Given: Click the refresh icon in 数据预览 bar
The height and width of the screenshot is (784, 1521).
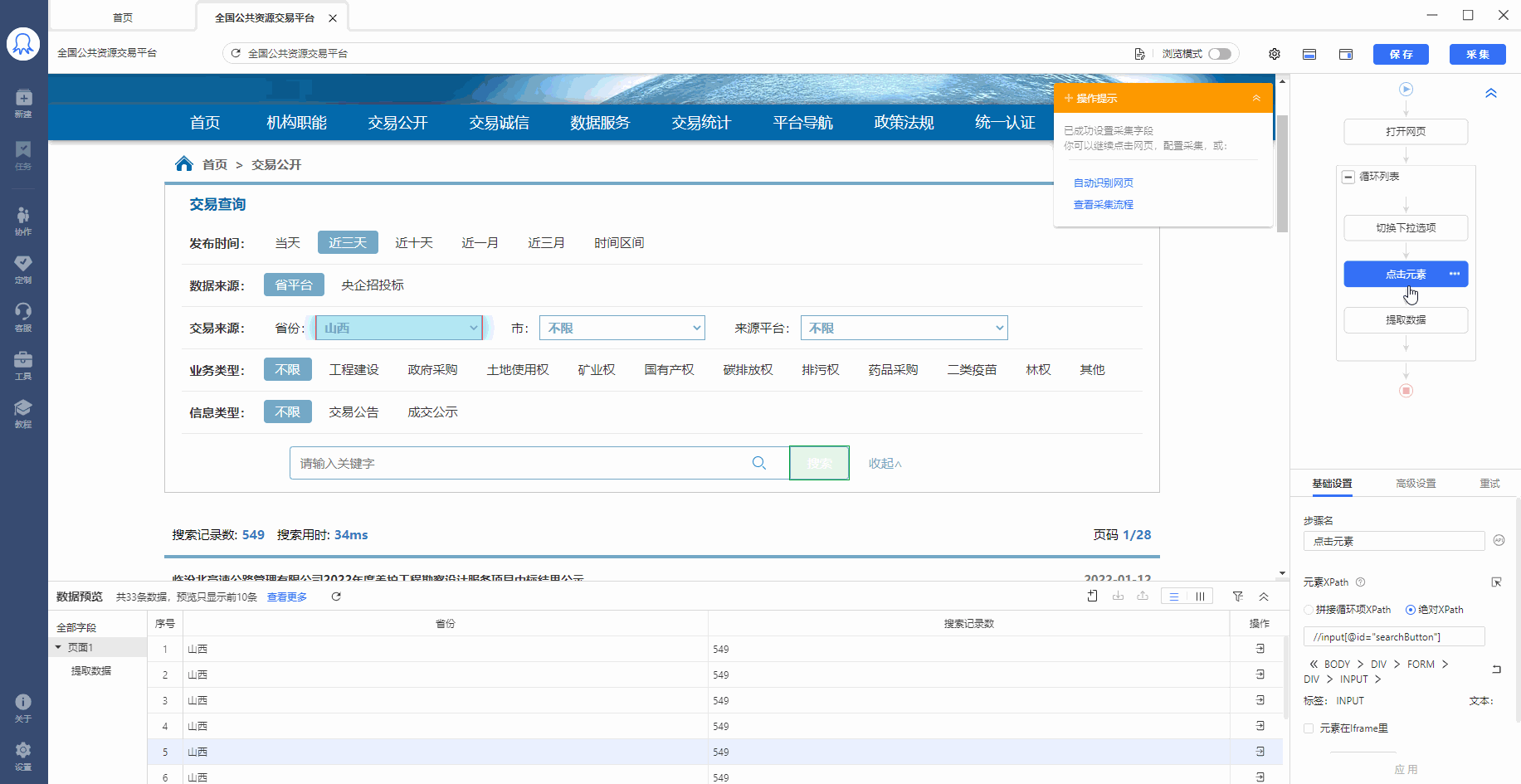Looking at the screenshot, I should [336, 597].
